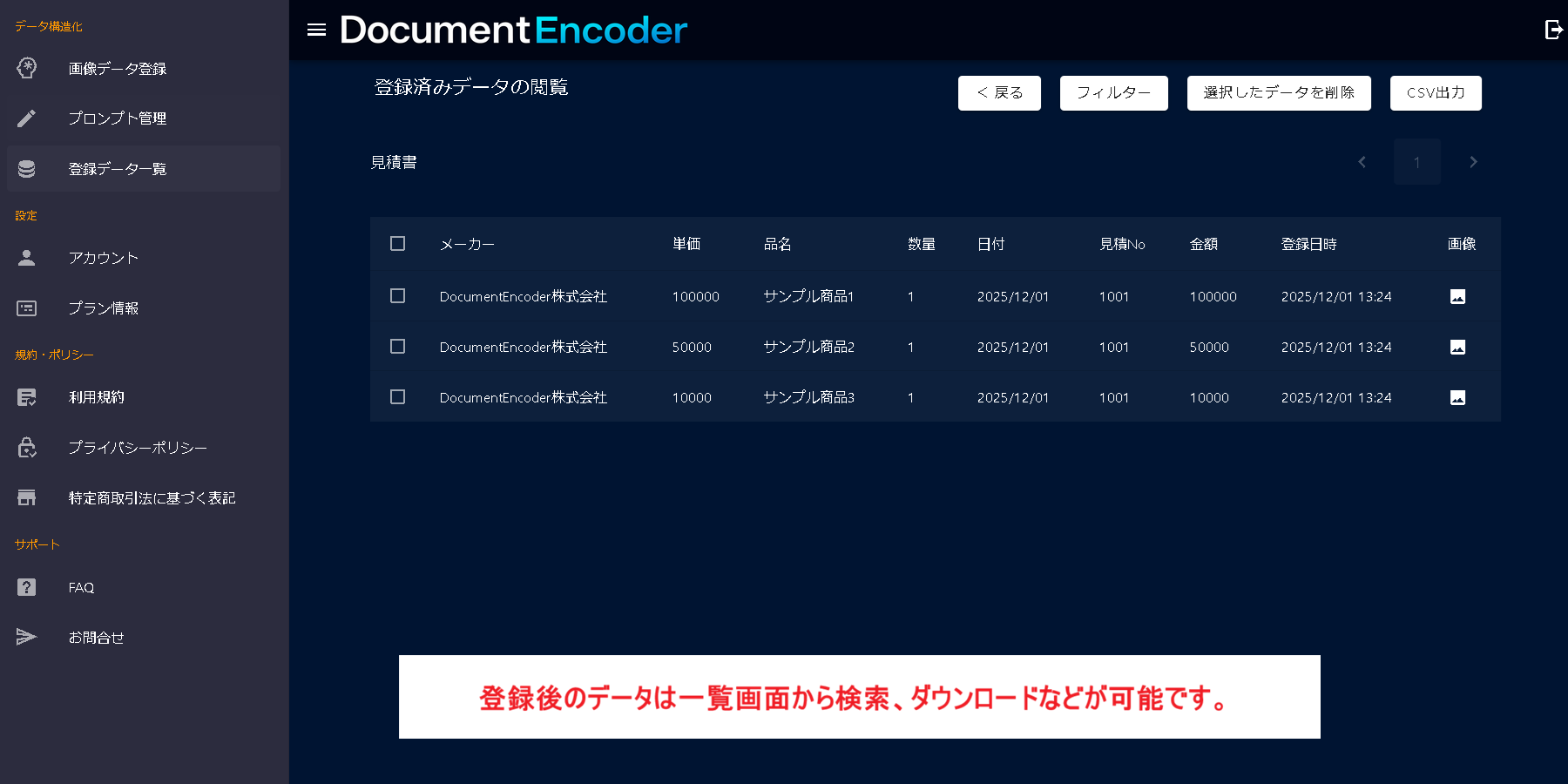Go to next page with right chevron
The height and width of the screenshot is (784, 1568).
tap(1473, 162)
